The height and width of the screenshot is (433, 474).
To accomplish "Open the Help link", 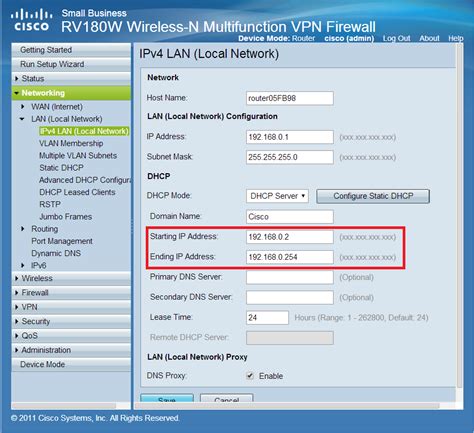I will pos(456,38).
